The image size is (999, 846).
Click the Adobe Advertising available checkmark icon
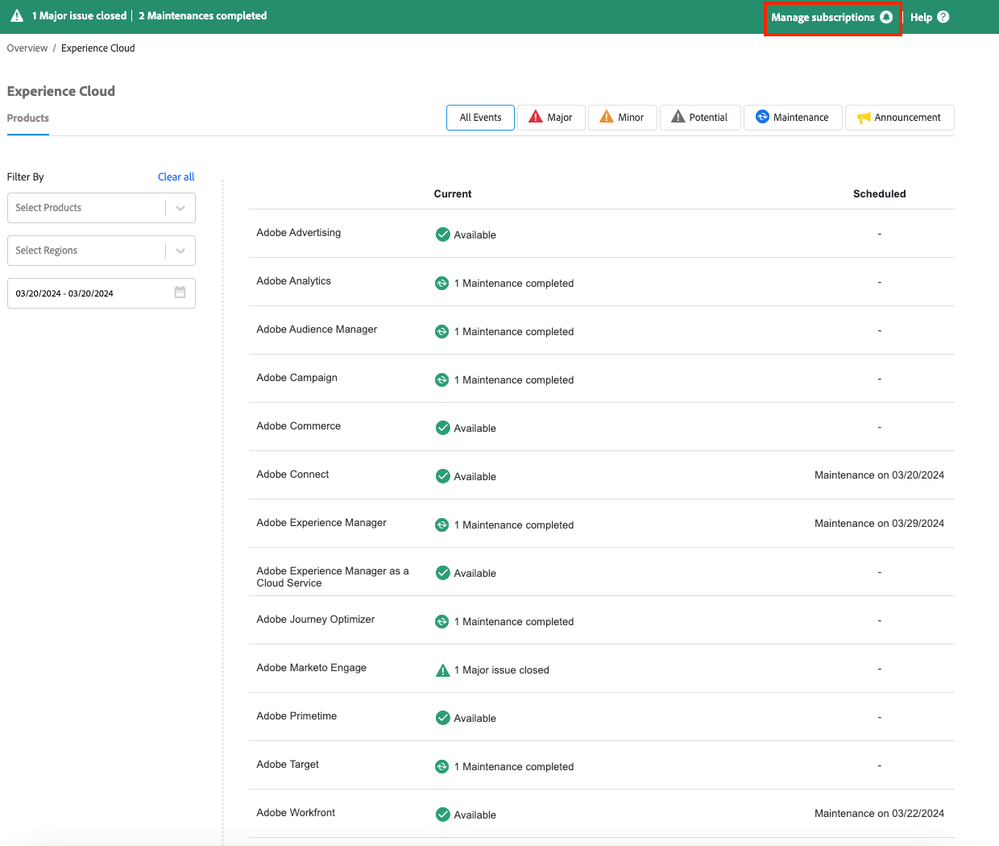click(443, 234)
